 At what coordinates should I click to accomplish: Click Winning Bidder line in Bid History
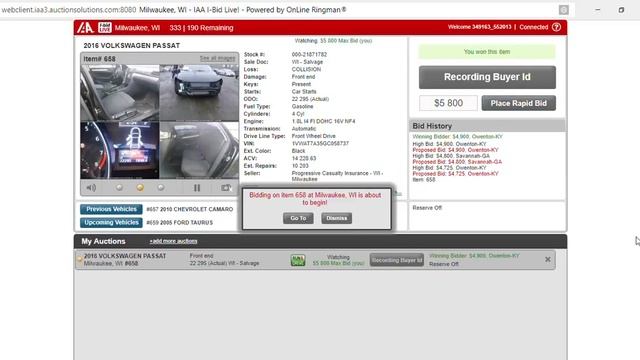tap(458, 136)
